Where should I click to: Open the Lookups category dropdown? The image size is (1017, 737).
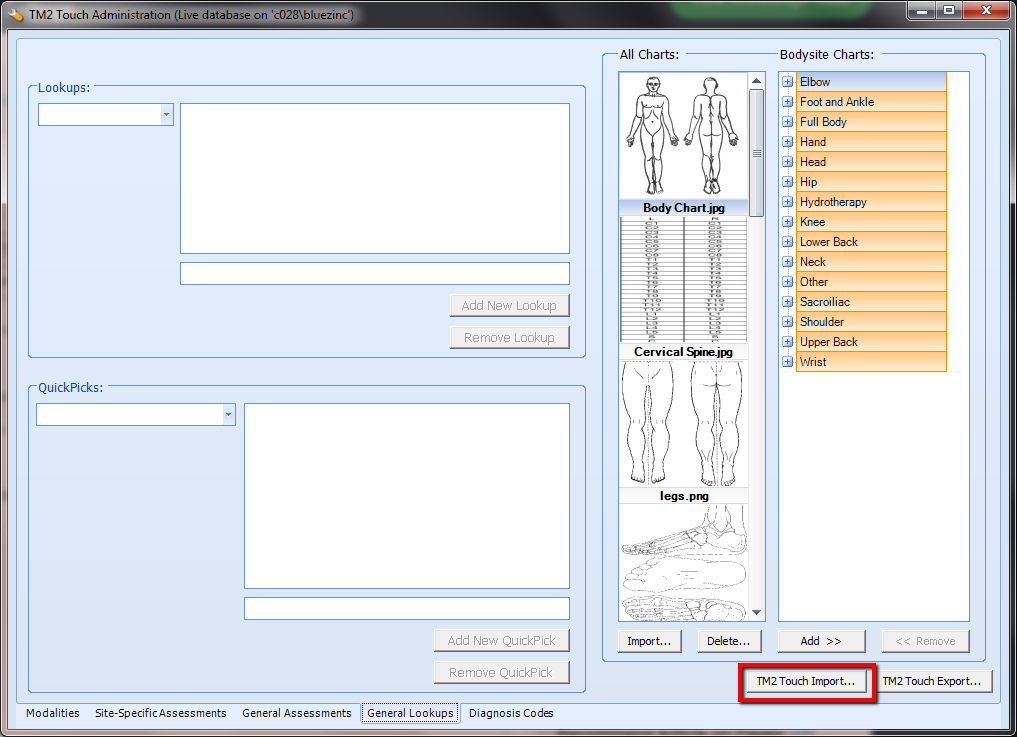pyautogui.click(x=166, y=114)
